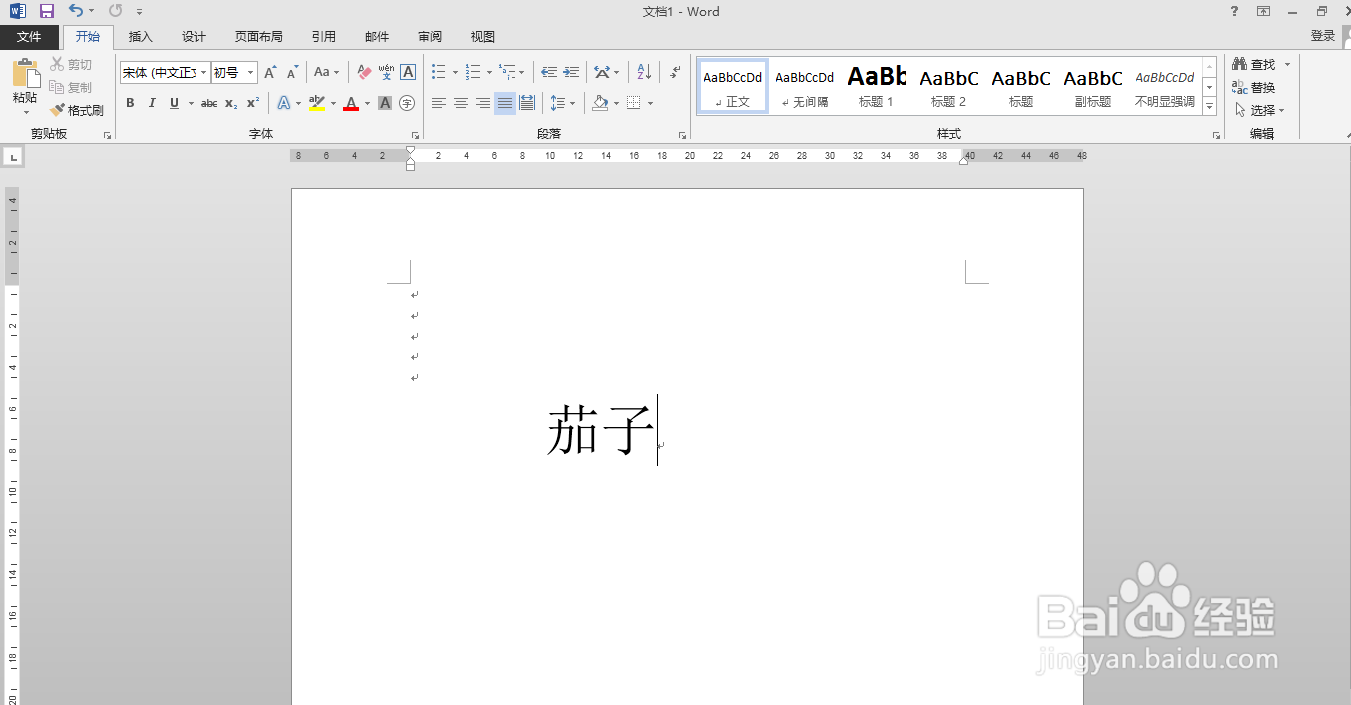Expand the styles gallery more button
Image resolution: width=1351 pixels, height=705 pixels.
(1210, 106)
